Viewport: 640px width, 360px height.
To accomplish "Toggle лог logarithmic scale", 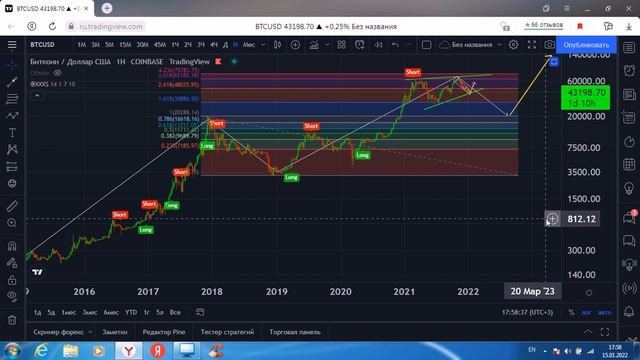I will pos(587,313).
